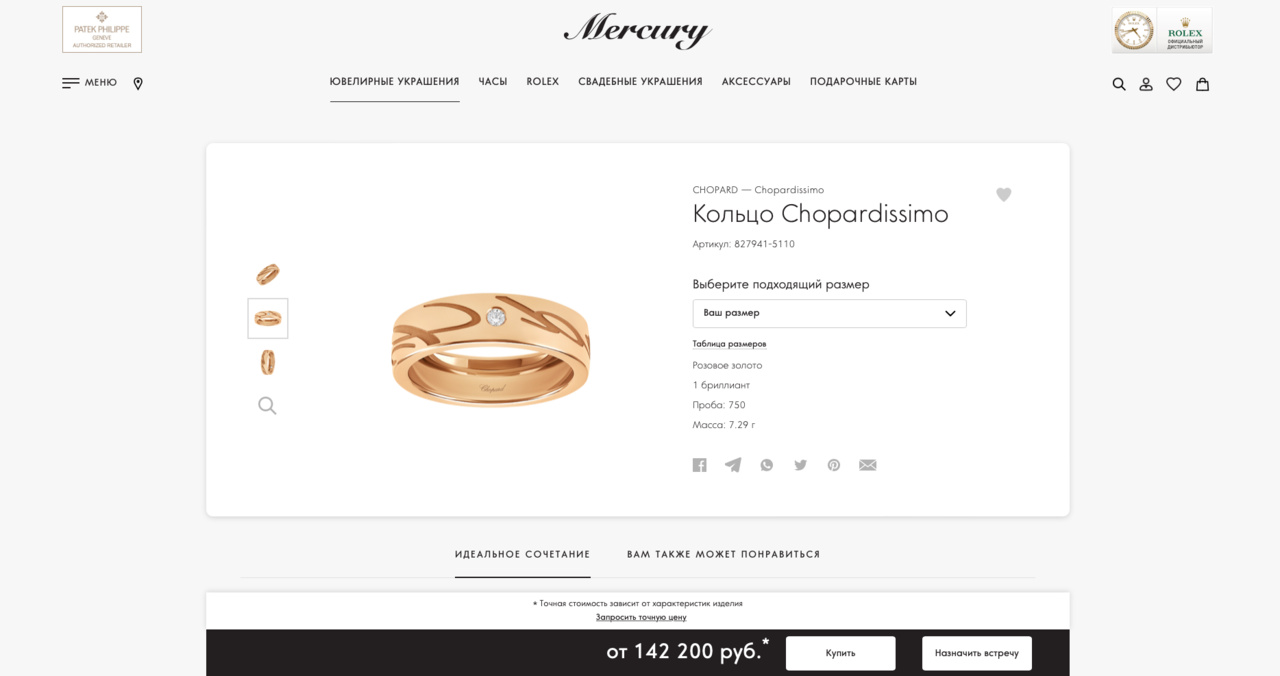
Task: Select the first ring thumbnail image
Action: (267, 273)
